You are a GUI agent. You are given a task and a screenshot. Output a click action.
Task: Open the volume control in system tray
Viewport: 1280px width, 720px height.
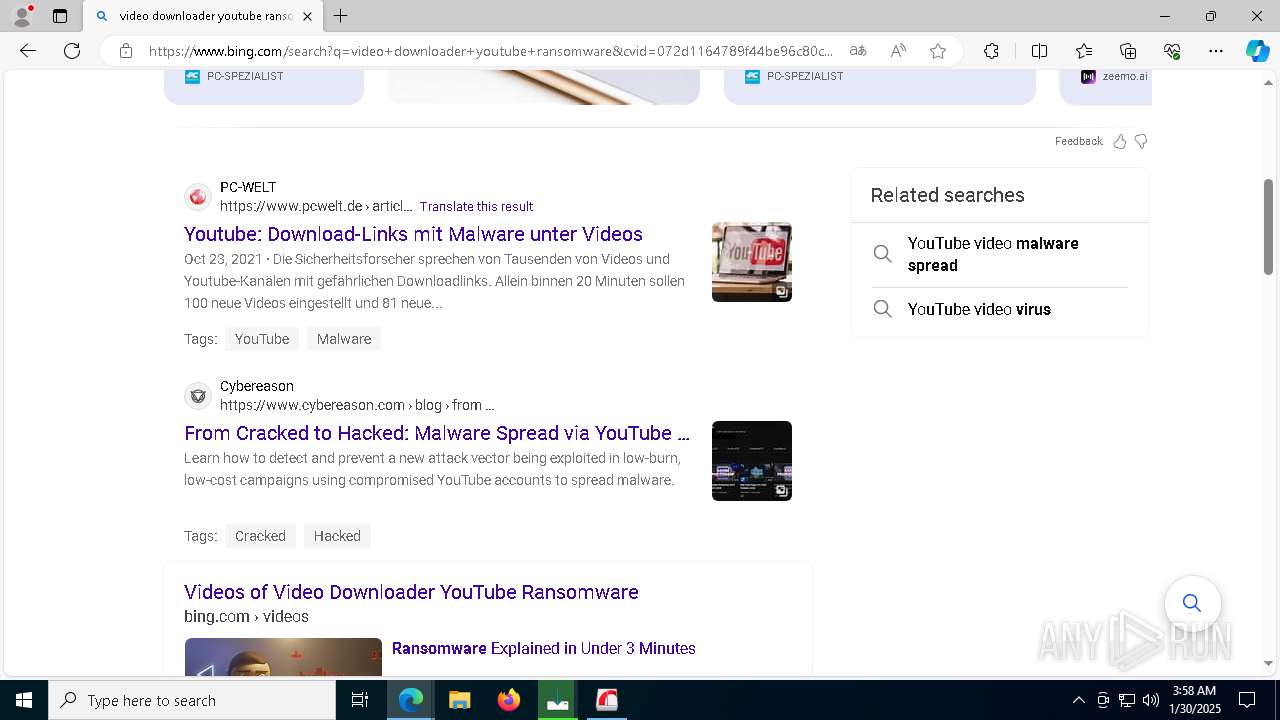[x=1151, y=700]
